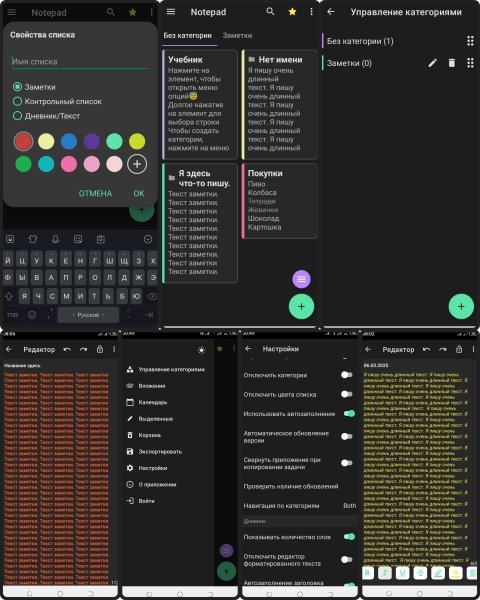Screen dimensions: 480x600
Task: Tap Войти in the drawer menu
Action: click(140, 501)
